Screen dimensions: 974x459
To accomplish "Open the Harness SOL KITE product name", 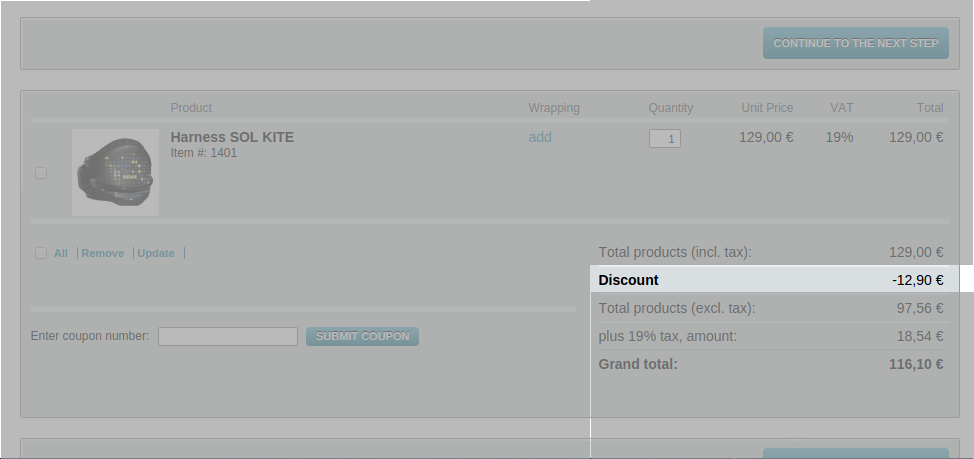I will 232,137.
